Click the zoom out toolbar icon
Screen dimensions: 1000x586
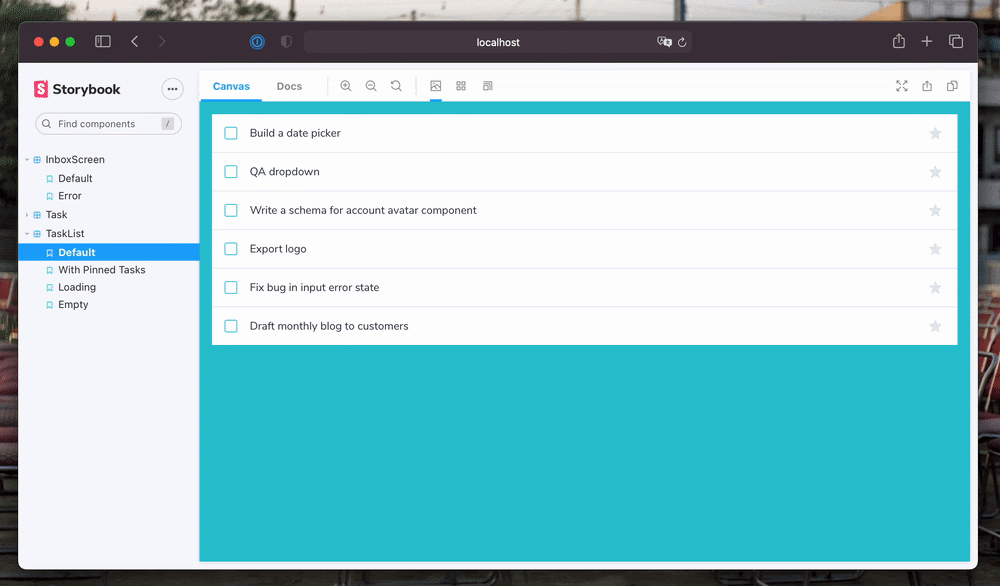click(x=371, y=86)
